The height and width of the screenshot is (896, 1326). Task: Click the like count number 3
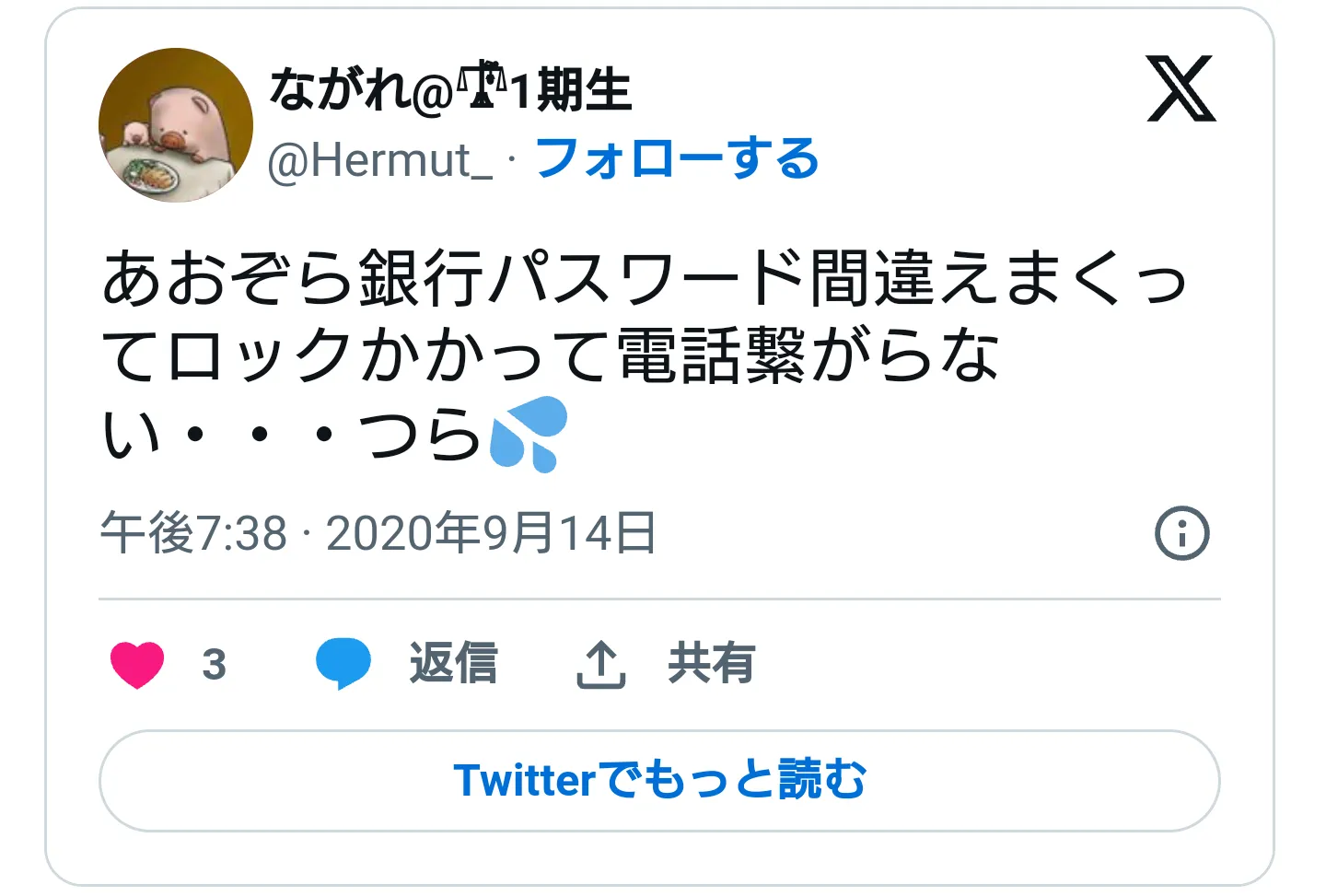click(214, 664)
